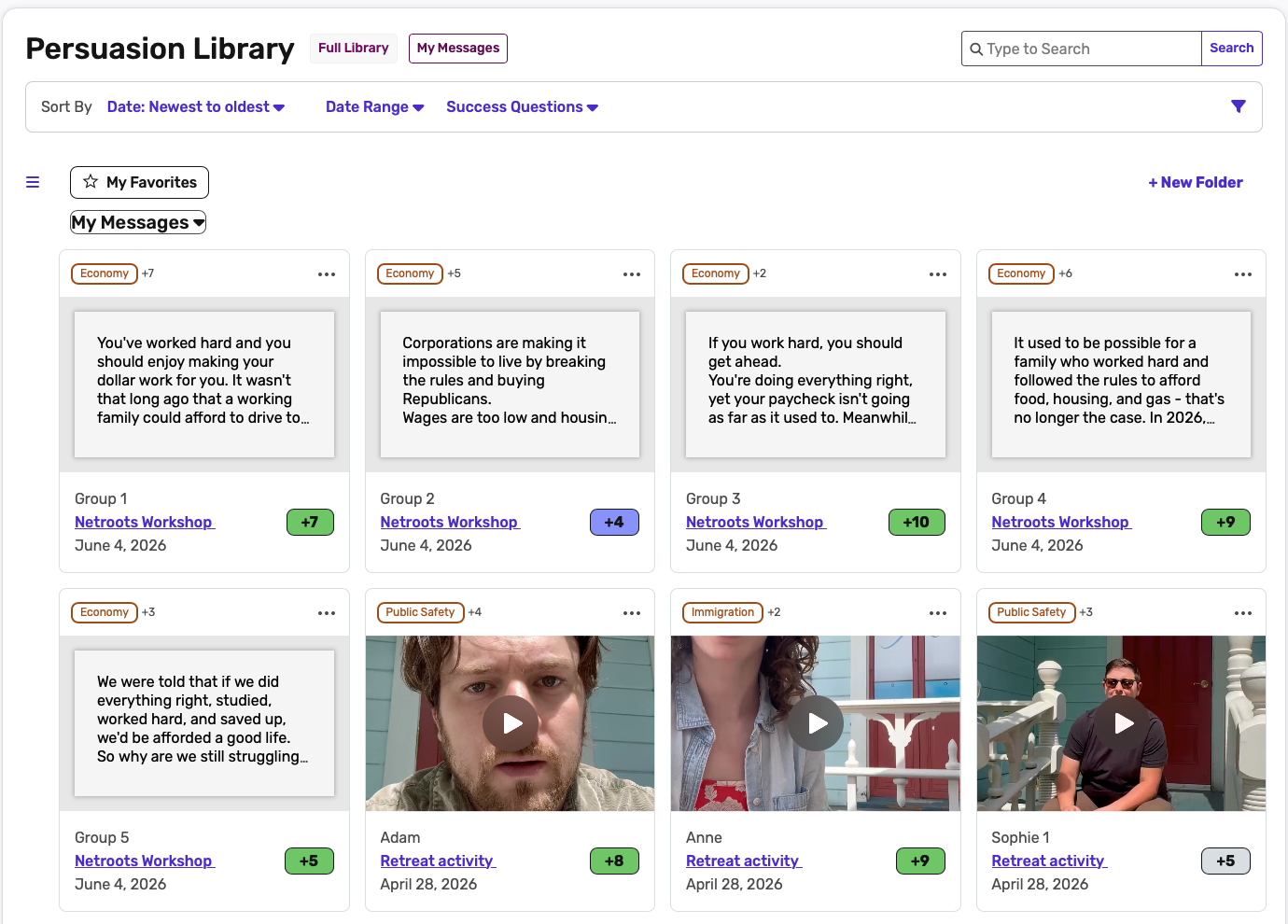
Task: Click the search magnifier icon
Action: (x=976, y=49)
